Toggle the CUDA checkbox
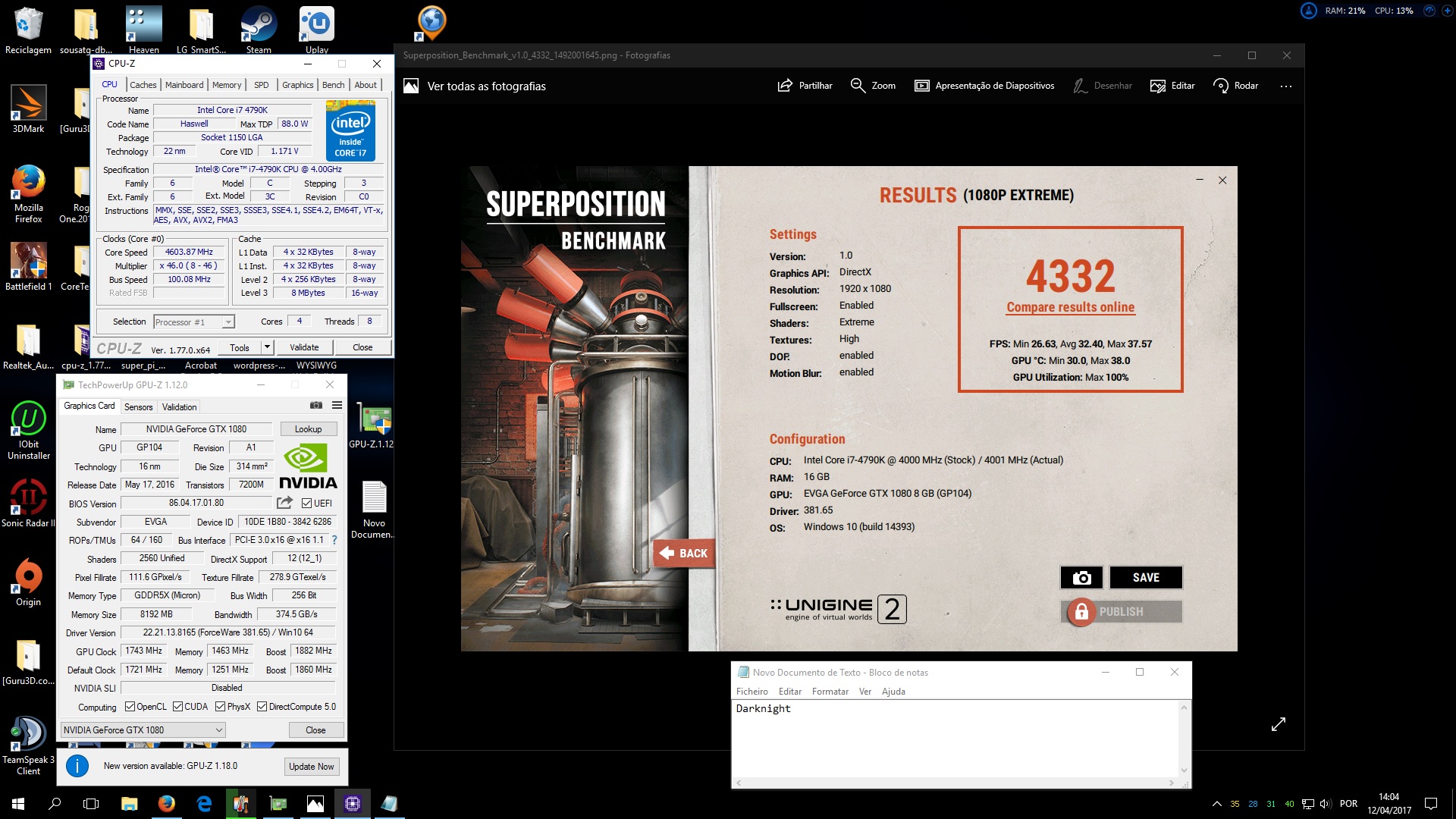The width and height of the screenshot is (1456, 819). [x=177, y=707]
